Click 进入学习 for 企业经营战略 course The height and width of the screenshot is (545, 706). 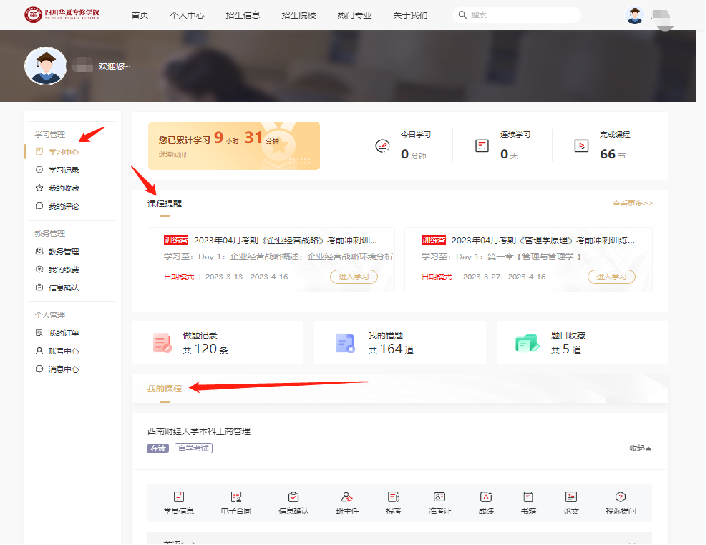tap(354, 277)
